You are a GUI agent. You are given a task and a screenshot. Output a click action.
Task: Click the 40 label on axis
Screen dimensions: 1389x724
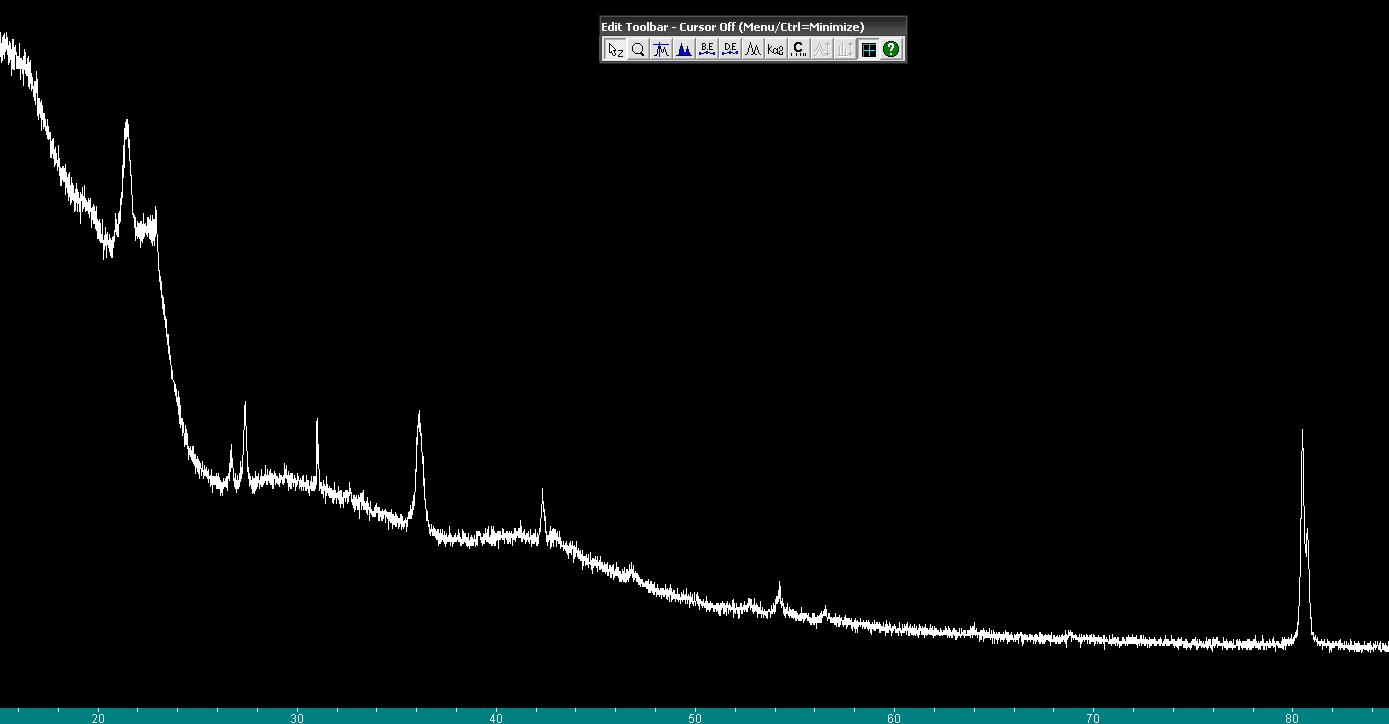point(496,717)
